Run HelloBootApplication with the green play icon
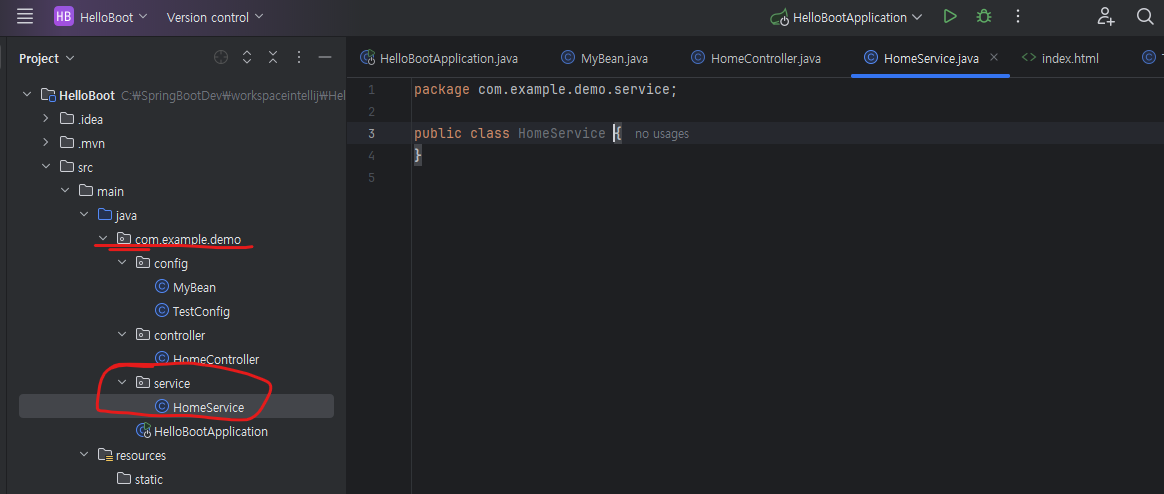1164x494 pixels. pyautogui.click(x=949, y=16)
